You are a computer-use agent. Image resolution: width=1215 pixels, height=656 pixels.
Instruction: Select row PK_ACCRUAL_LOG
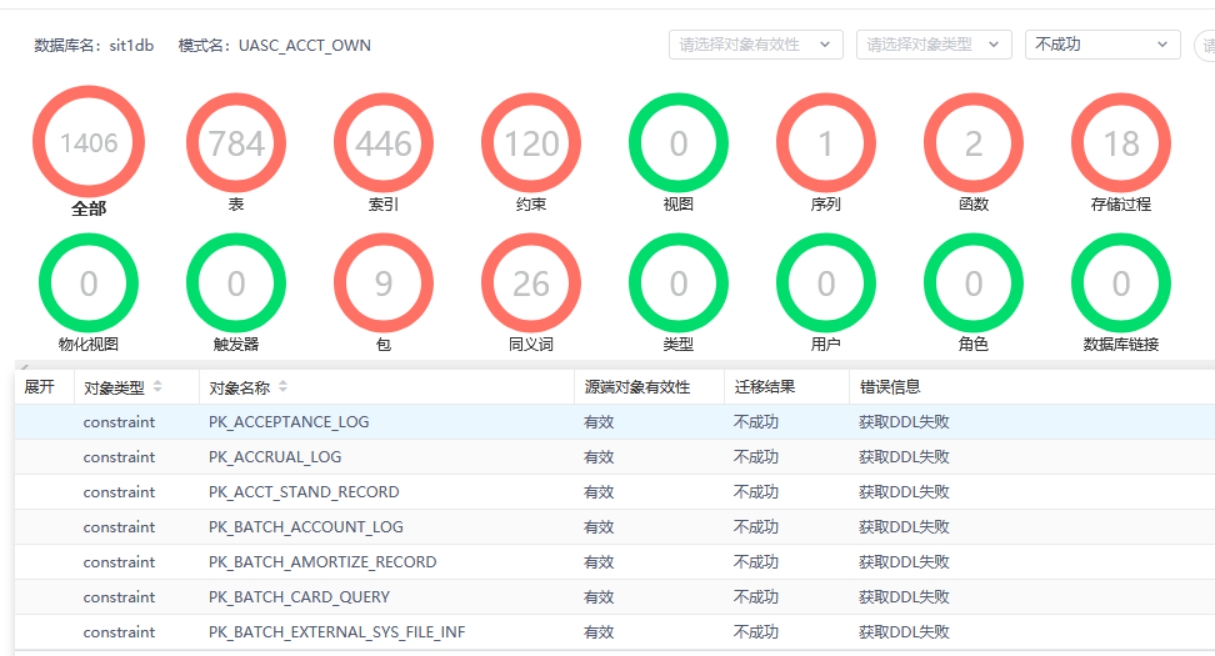(614, 457)
